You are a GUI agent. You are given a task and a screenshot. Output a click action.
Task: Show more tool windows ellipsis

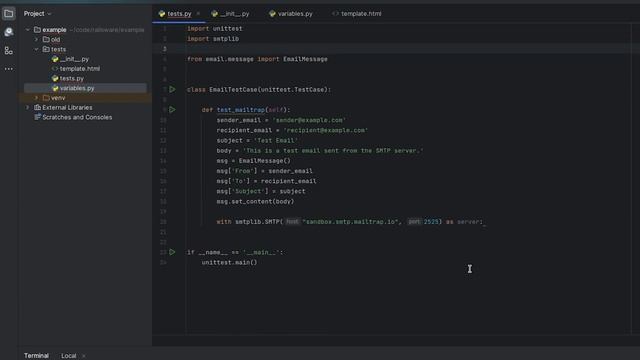[x=8, y=69]
